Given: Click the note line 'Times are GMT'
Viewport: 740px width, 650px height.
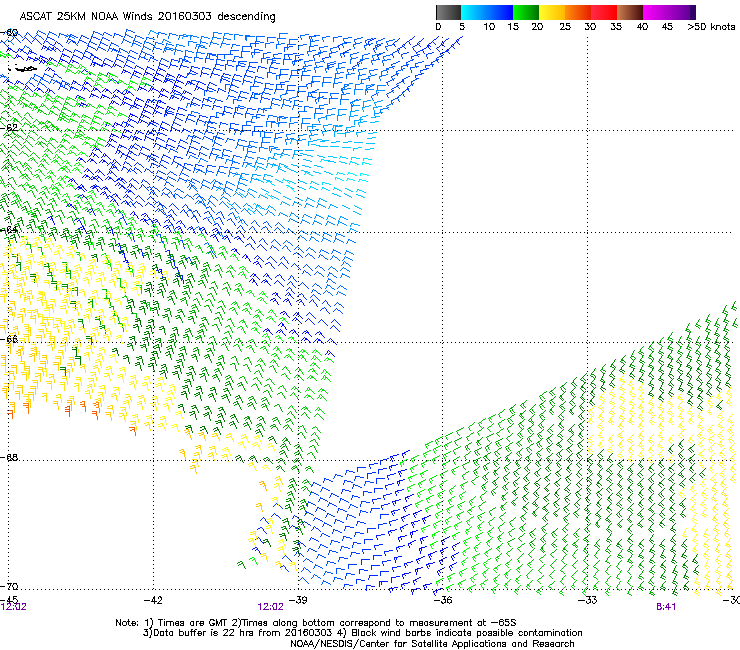Looking at the screenshot, I should [x=192, y=623].
